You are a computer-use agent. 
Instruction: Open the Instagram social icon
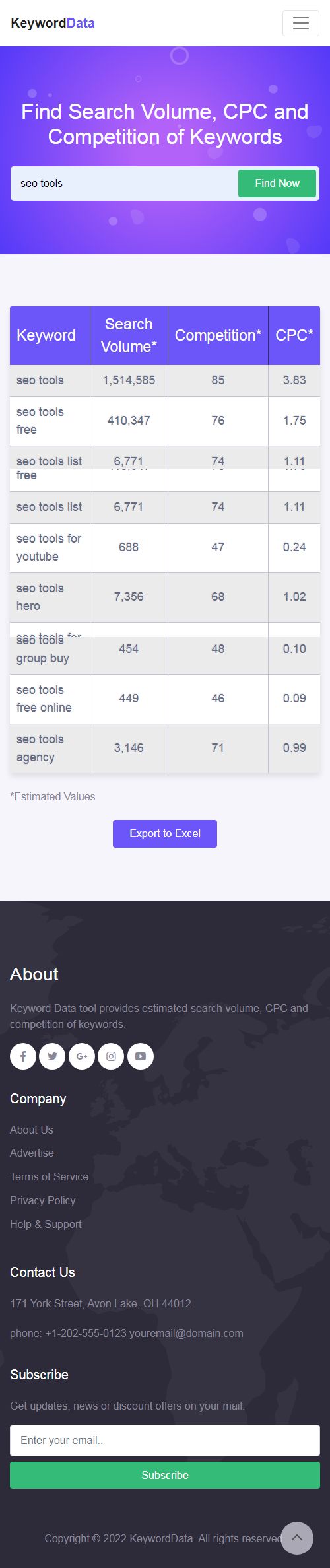pos(111,1056)
